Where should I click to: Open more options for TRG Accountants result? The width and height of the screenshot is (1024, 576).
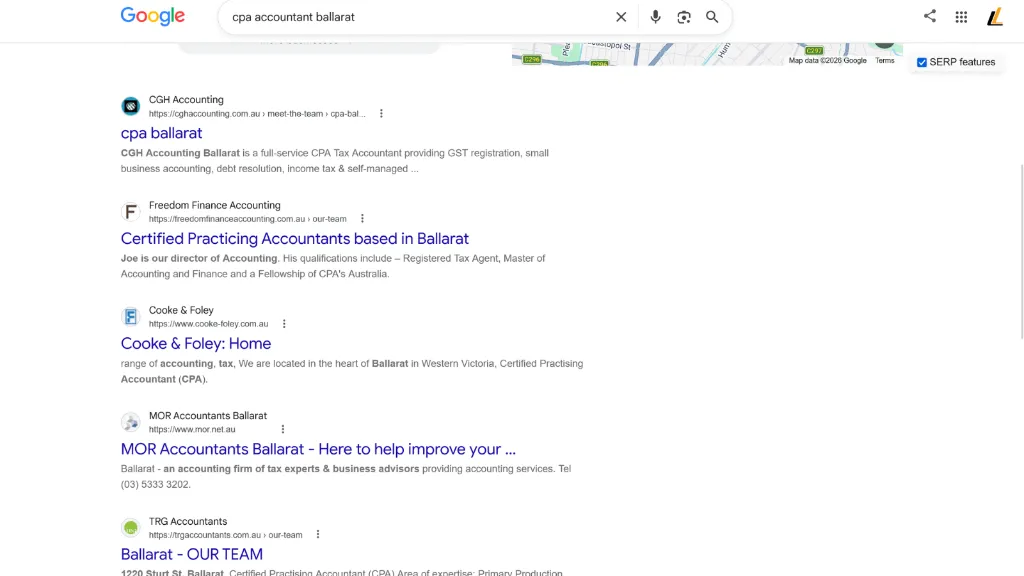point(318,534)
